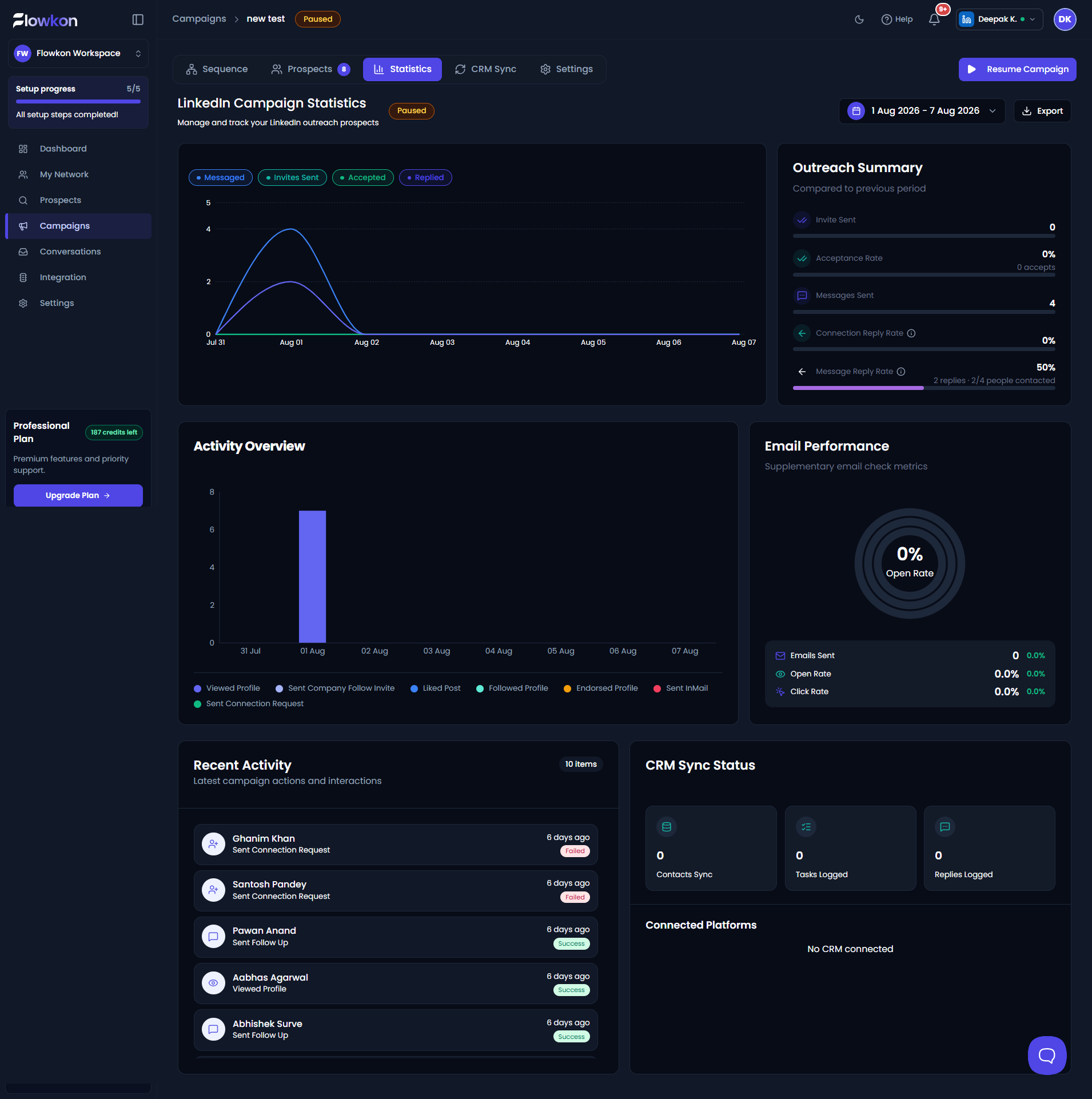Open the chat support bubble
The height and width of the screenshot is (1099, 1092).
click(1047, 1055)
